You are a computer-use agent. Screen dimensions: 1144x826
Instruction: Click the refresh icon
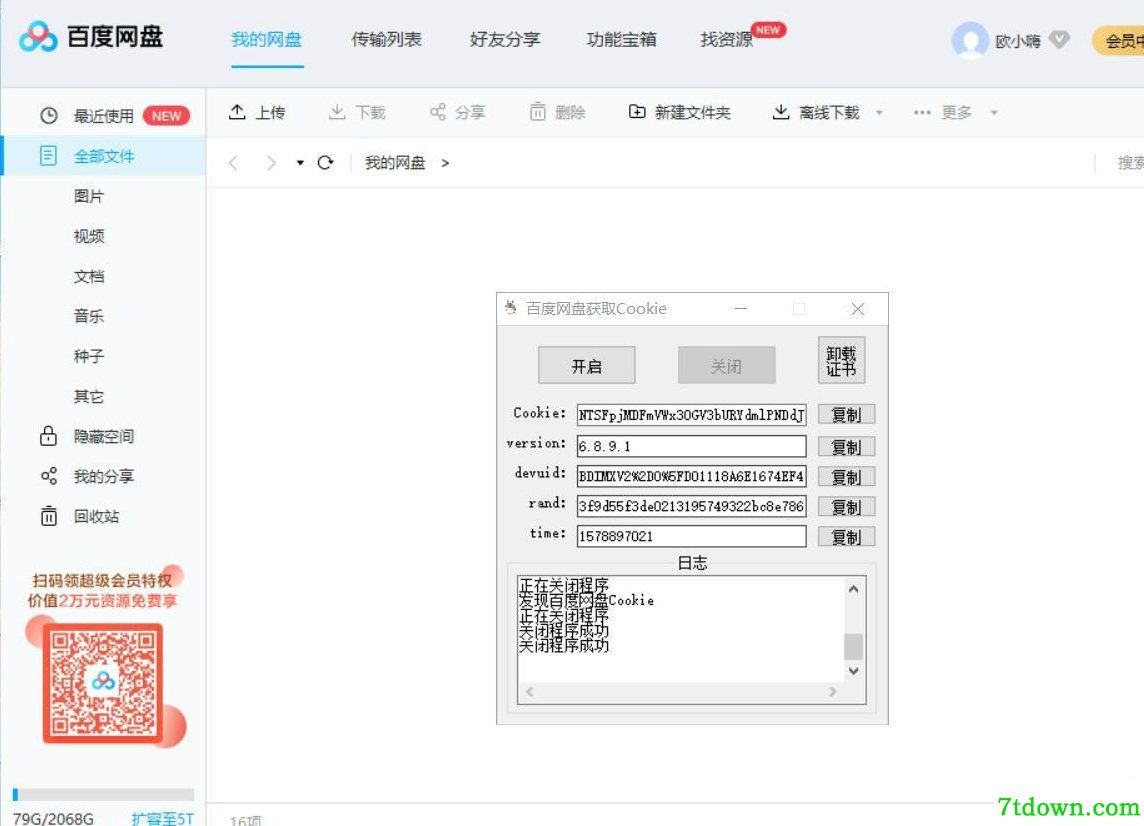point(325,163)
